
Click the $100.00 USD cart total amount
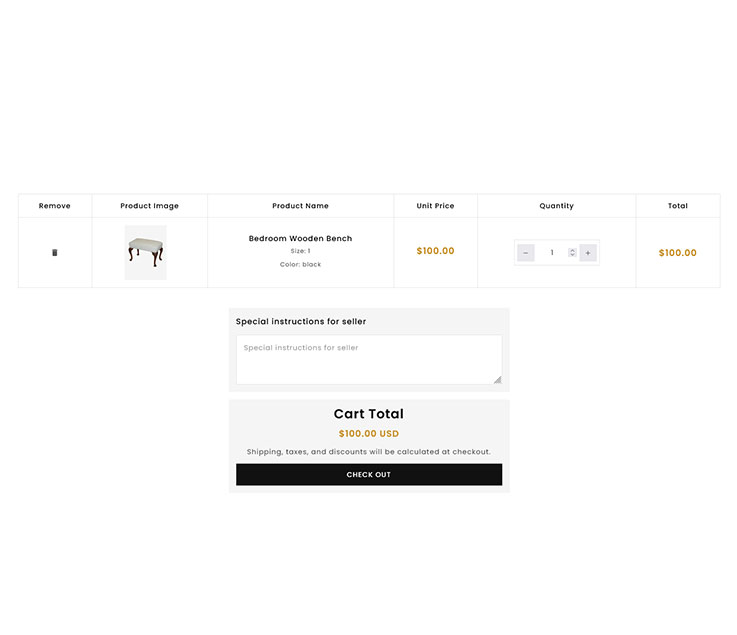click(369, 434)
